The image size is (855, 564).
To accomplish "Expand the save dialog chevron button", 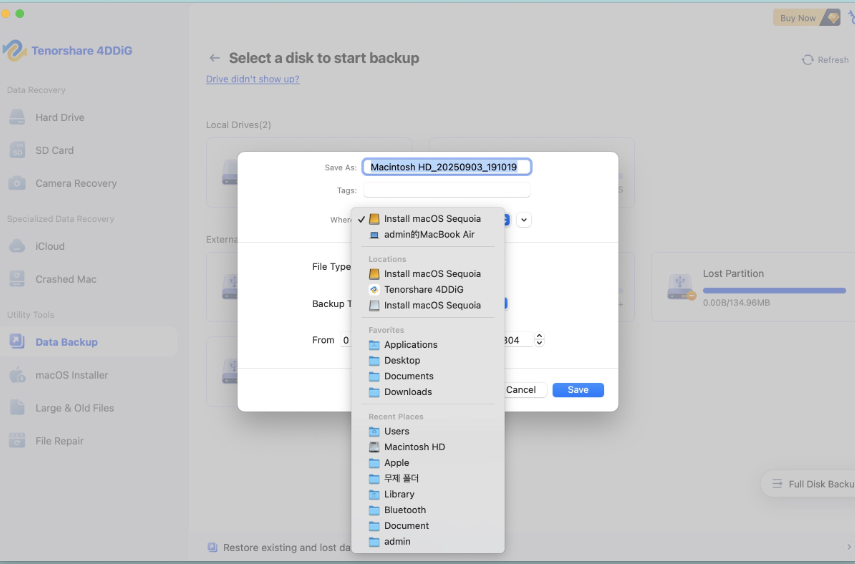I will pyautogui.click(x=523, y=220).
